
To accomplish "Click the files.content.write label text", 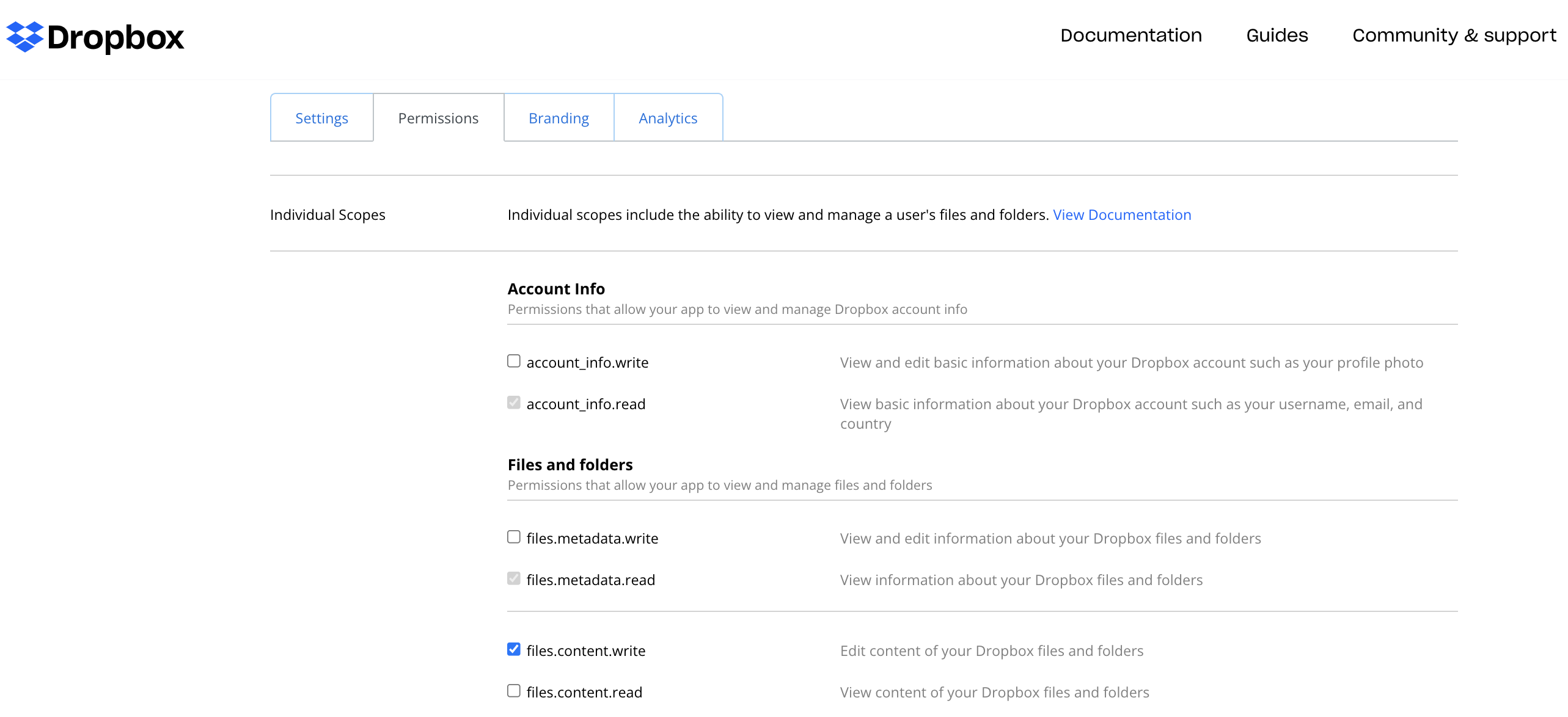I will pos(585,650).
